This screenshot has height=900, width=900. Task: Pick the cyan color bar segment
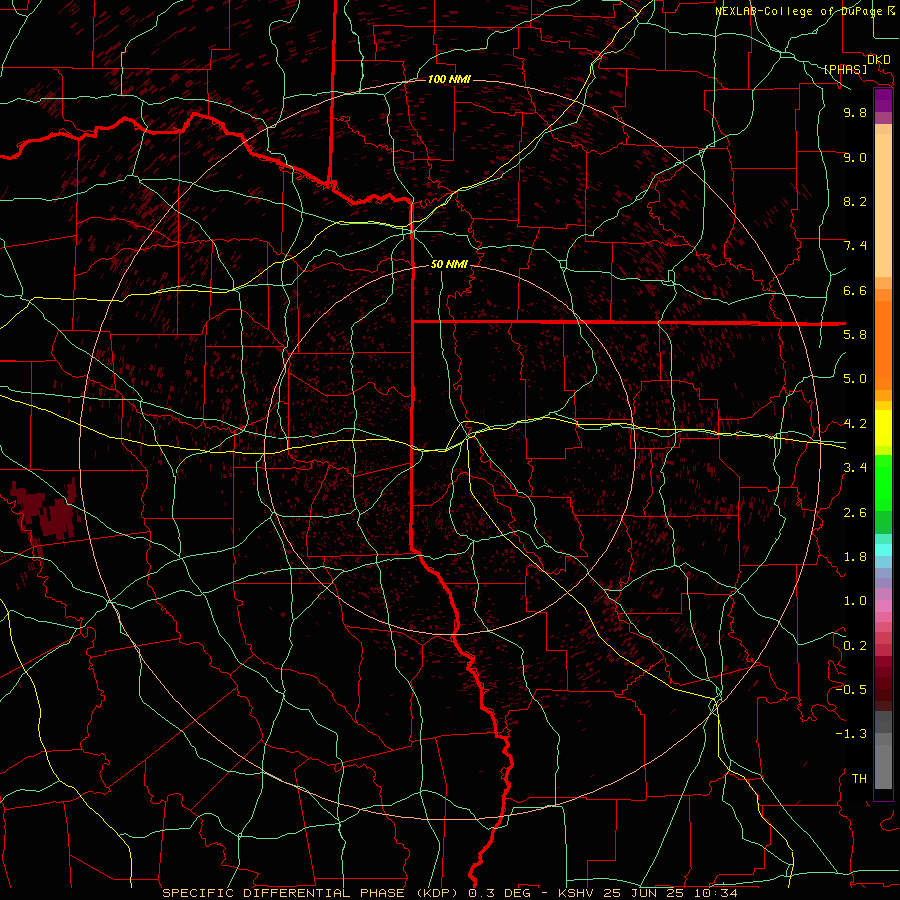click(x=883, y=550)
